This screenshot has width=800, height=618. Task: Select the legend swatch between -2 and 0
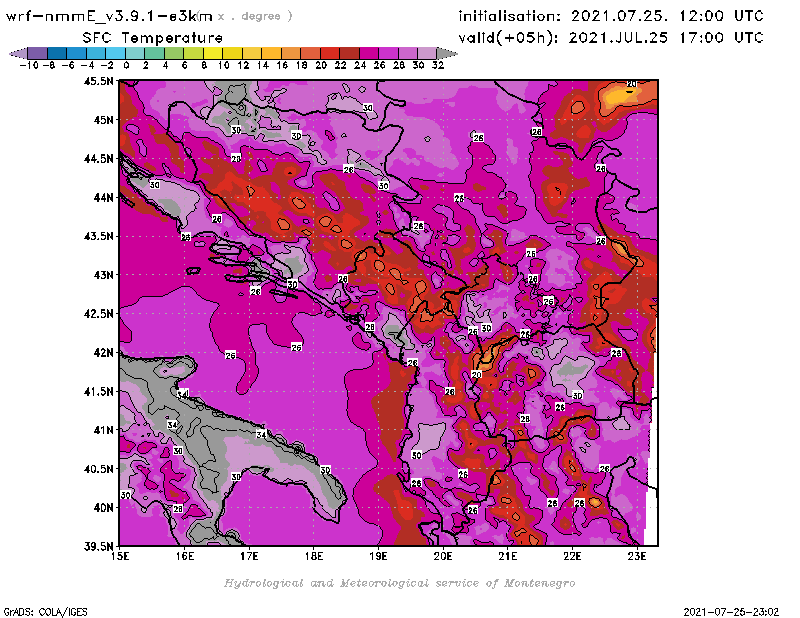coord(115,53)
